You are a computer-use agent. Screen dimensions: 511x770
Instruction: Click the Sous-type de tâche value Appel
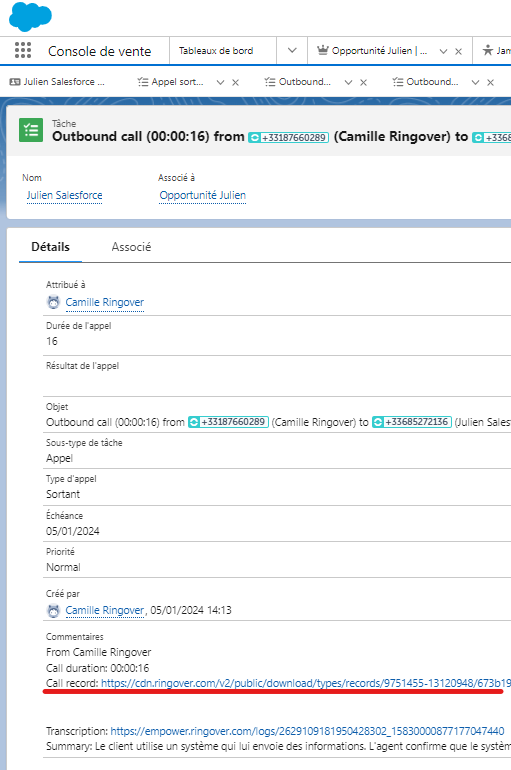coord(59,458)
